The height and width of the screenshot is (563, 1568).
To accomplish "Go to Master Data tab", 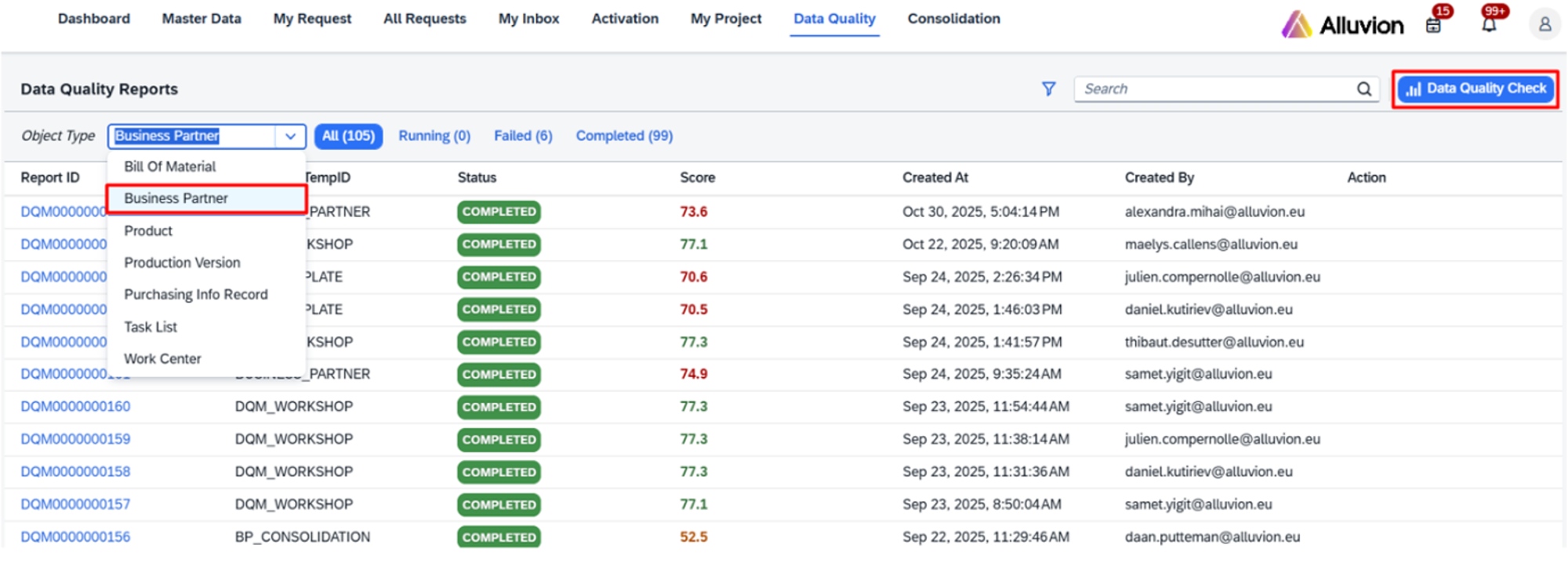I will coord(201,19).
